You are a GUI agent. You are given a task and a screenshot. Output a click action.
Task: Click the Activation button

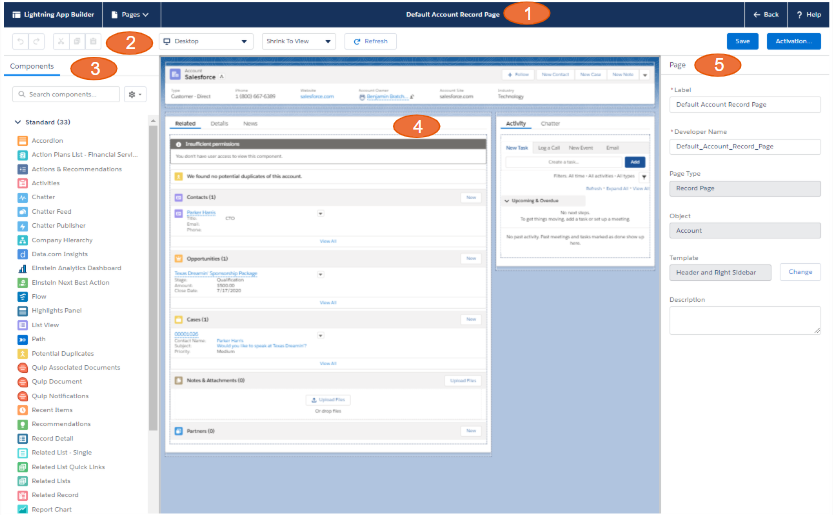coord(794,41)
